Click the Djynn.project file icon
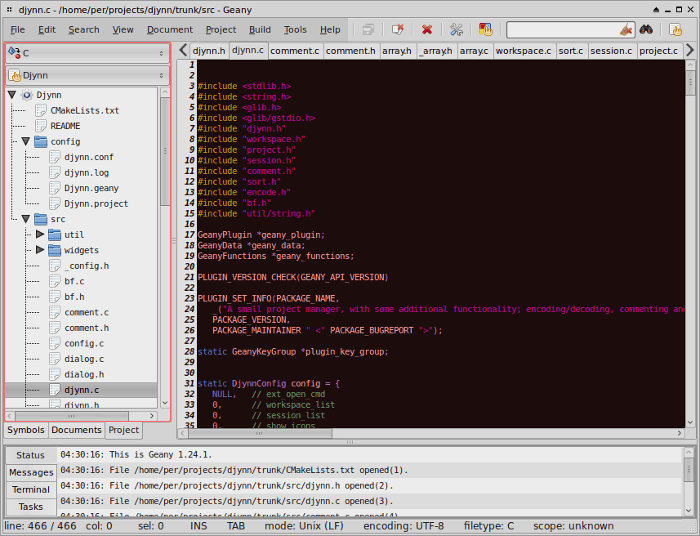This screenshot has width=700, height=536. click(x=54, y=204)
